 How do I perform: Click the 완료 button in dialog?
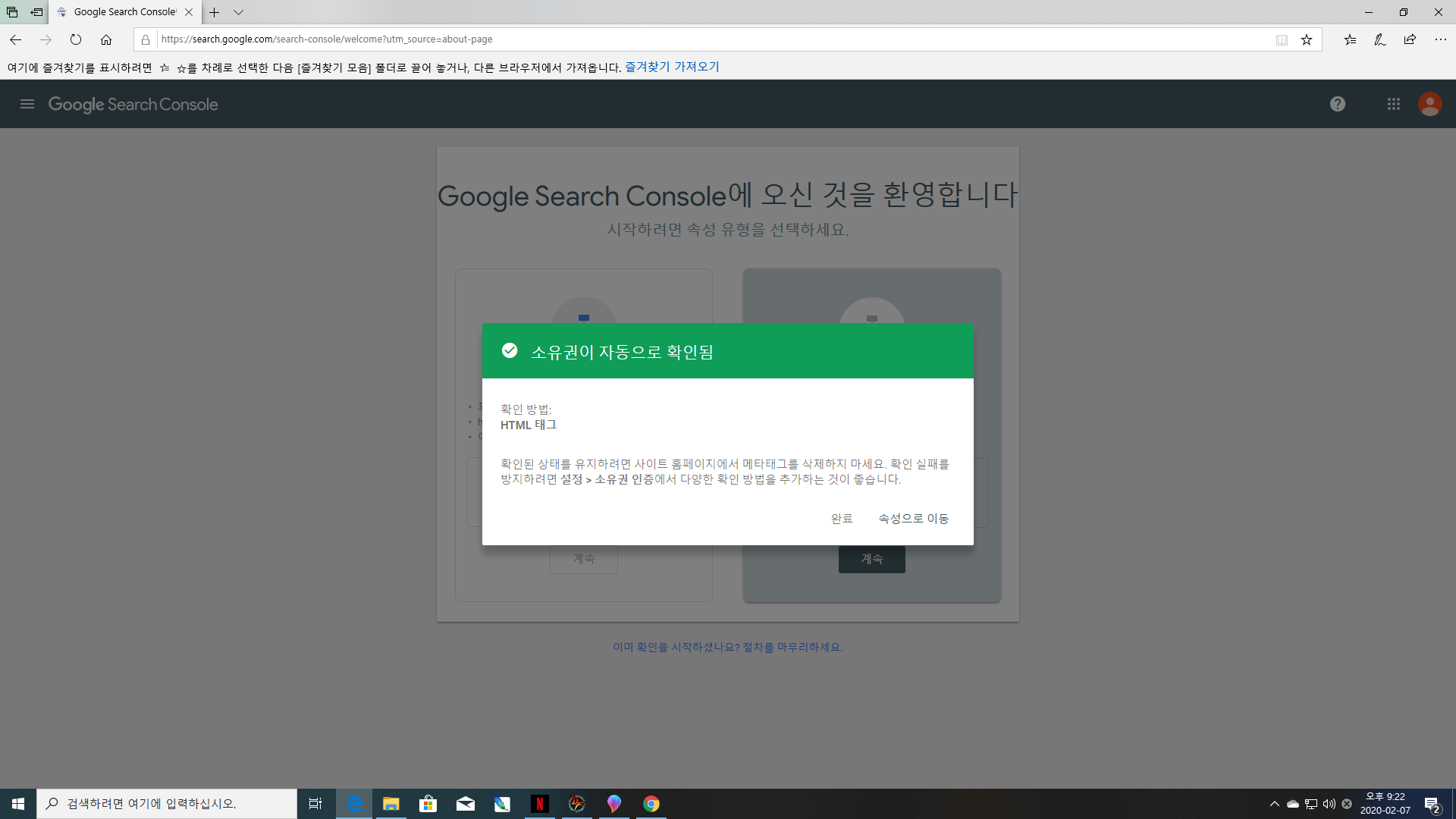coord(842,519)
